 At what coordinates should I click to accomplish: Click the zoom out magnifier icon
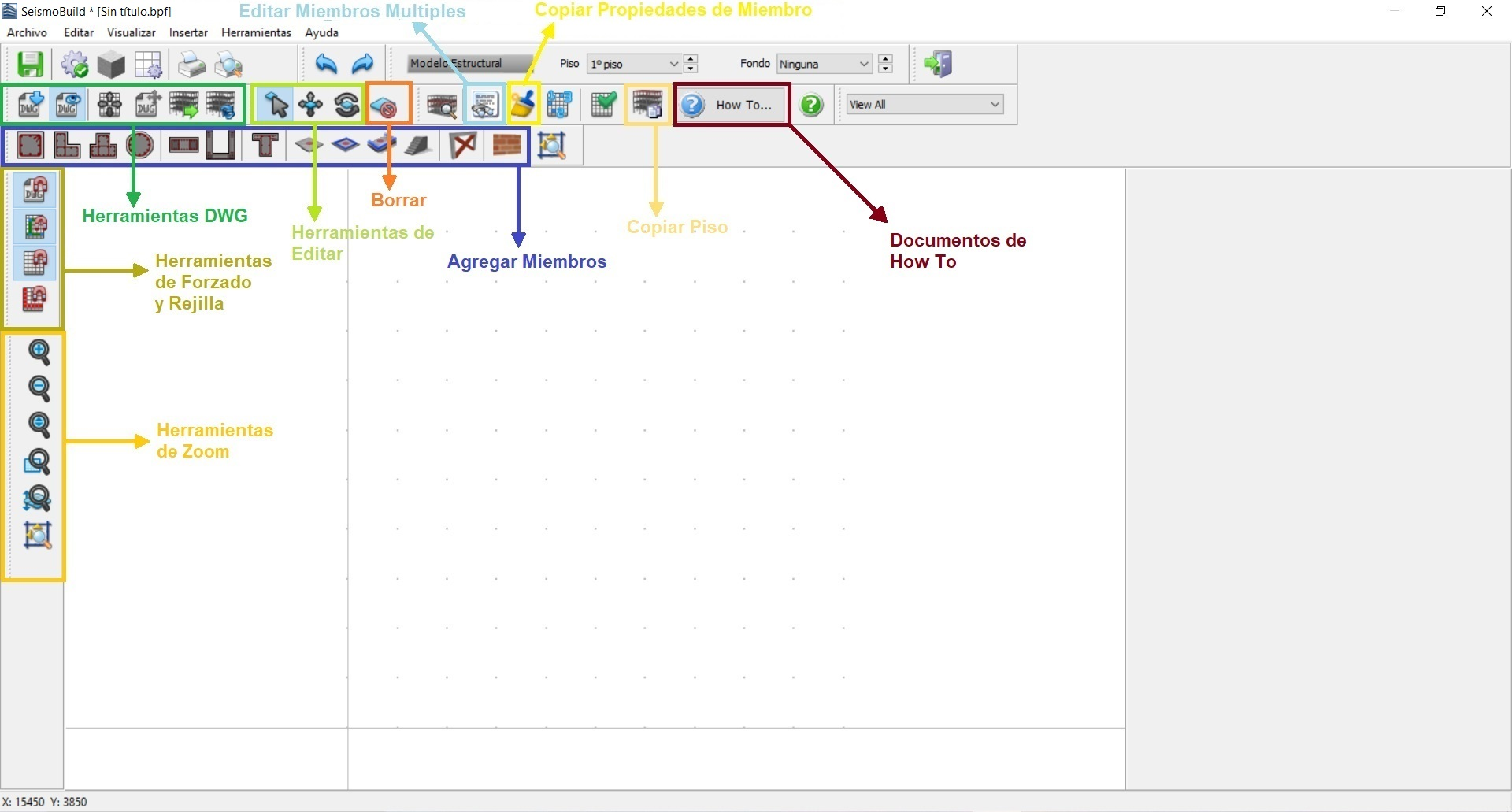click(x=39, y=387)
